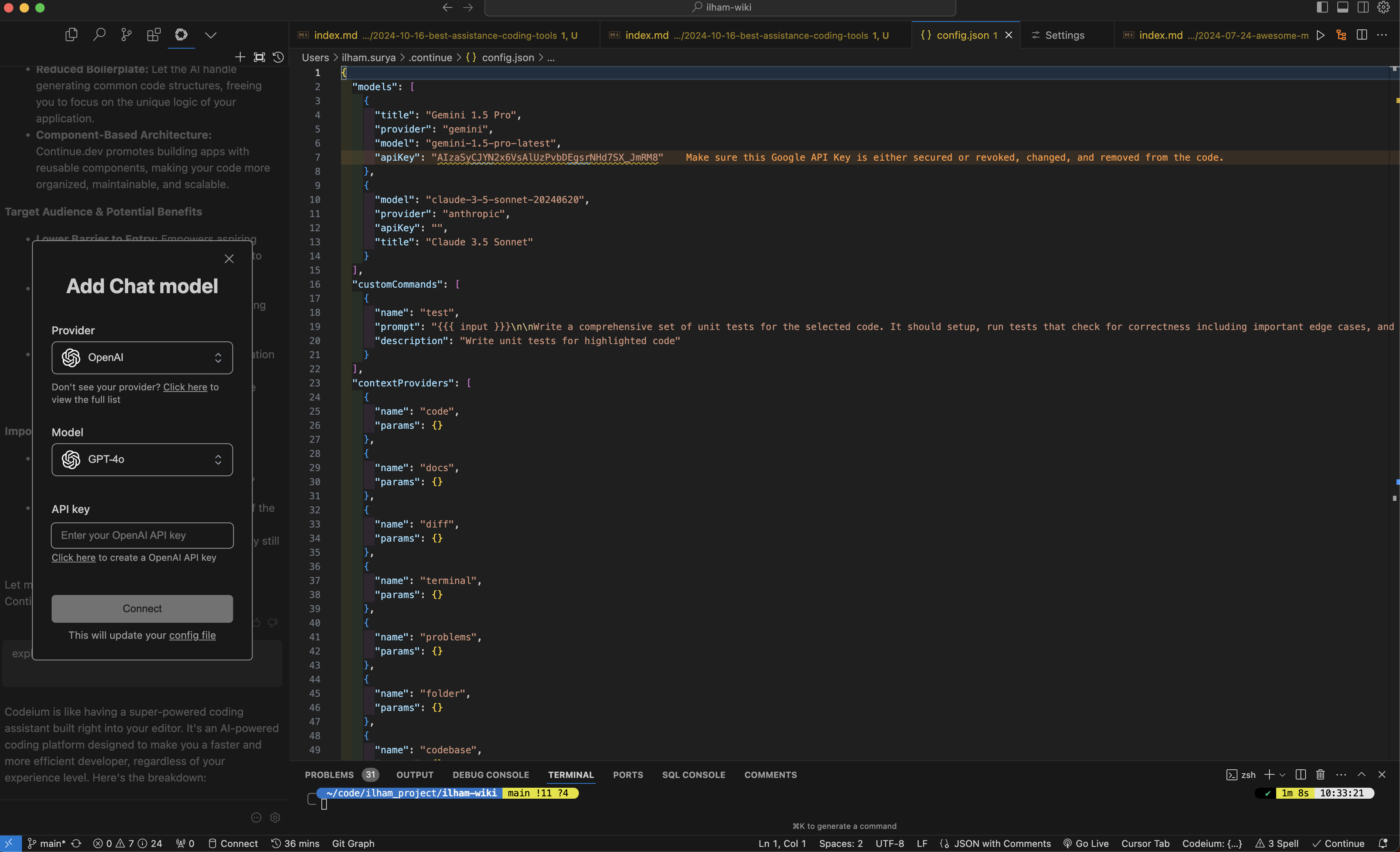Add a new terminal with plus icon
Screen dimensions: 1400x852
coord(1269,775)
